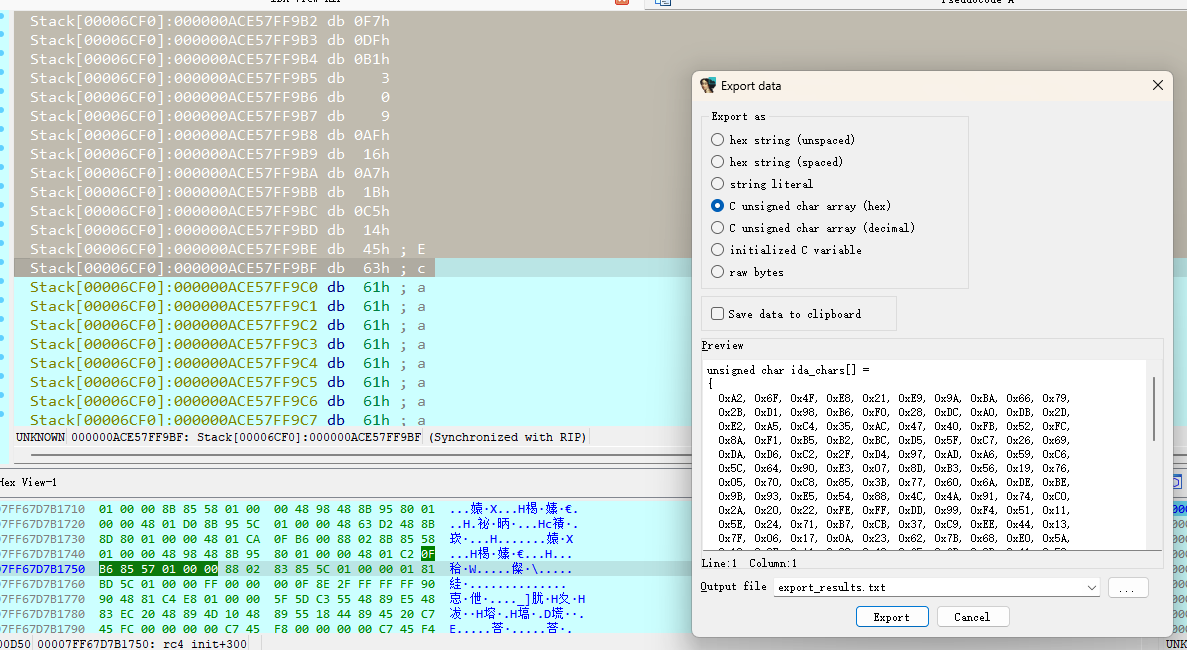Click the 0xA2 value in the preview

[731, 398]
